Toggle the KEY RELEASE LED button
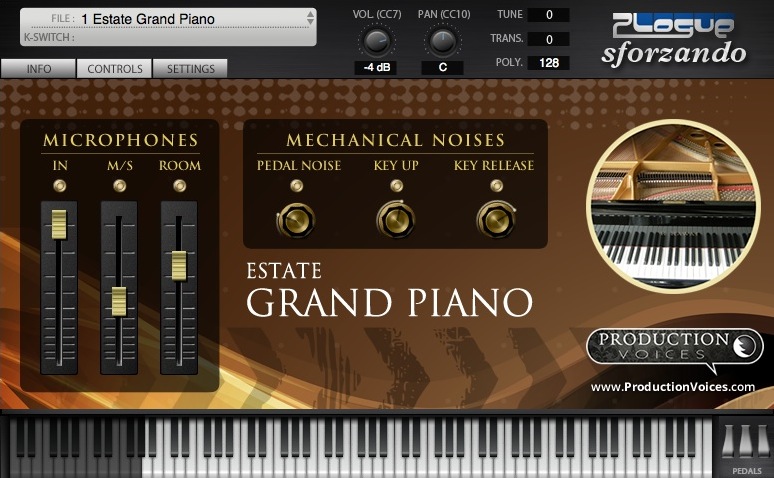 pyautogui.click(x=497, y=186)
